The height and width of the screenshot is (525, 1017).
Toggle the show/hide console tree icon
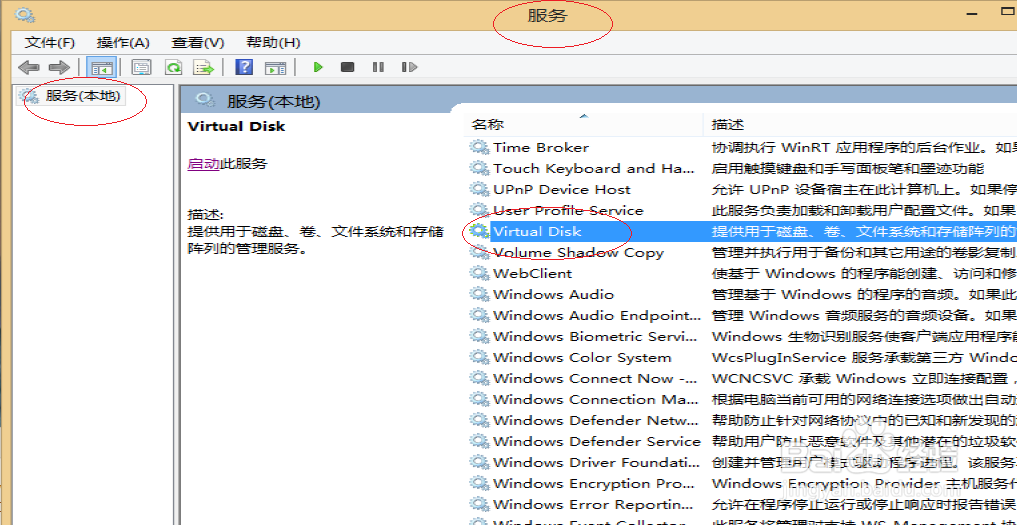coord(101,67)
